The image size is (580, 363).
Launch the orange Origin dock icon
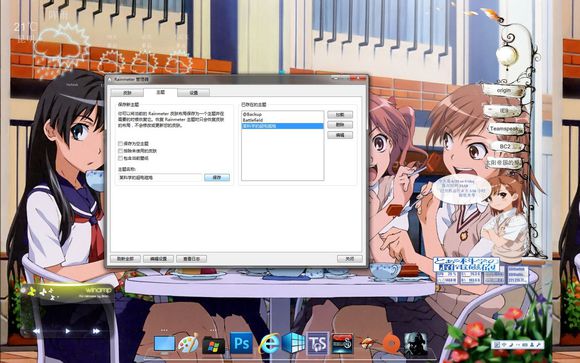[x=392, y=343]
